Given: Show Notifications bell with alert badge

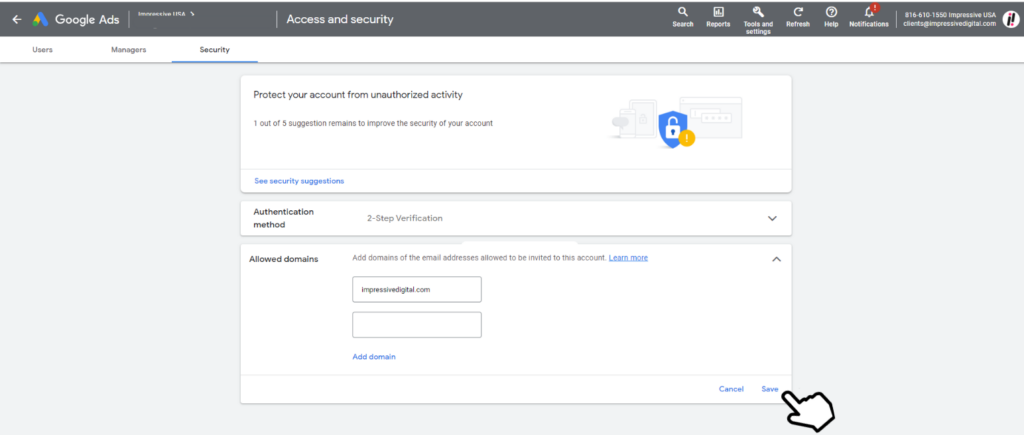Looking at the screenshot, I should point(868,12).
